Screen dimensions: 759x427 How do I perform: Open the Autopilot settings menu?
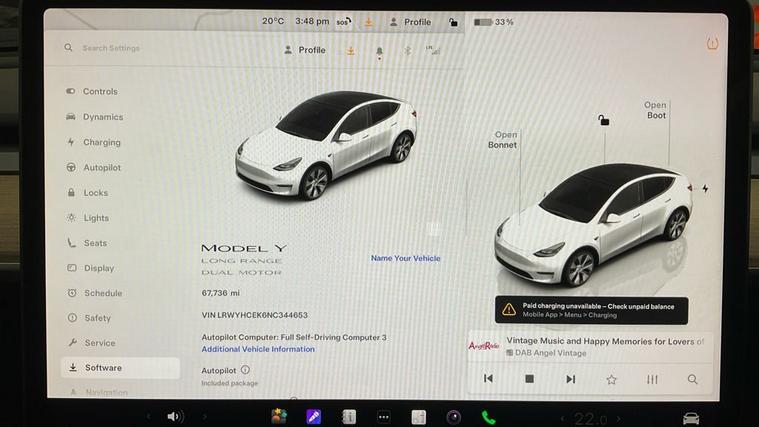93,168
